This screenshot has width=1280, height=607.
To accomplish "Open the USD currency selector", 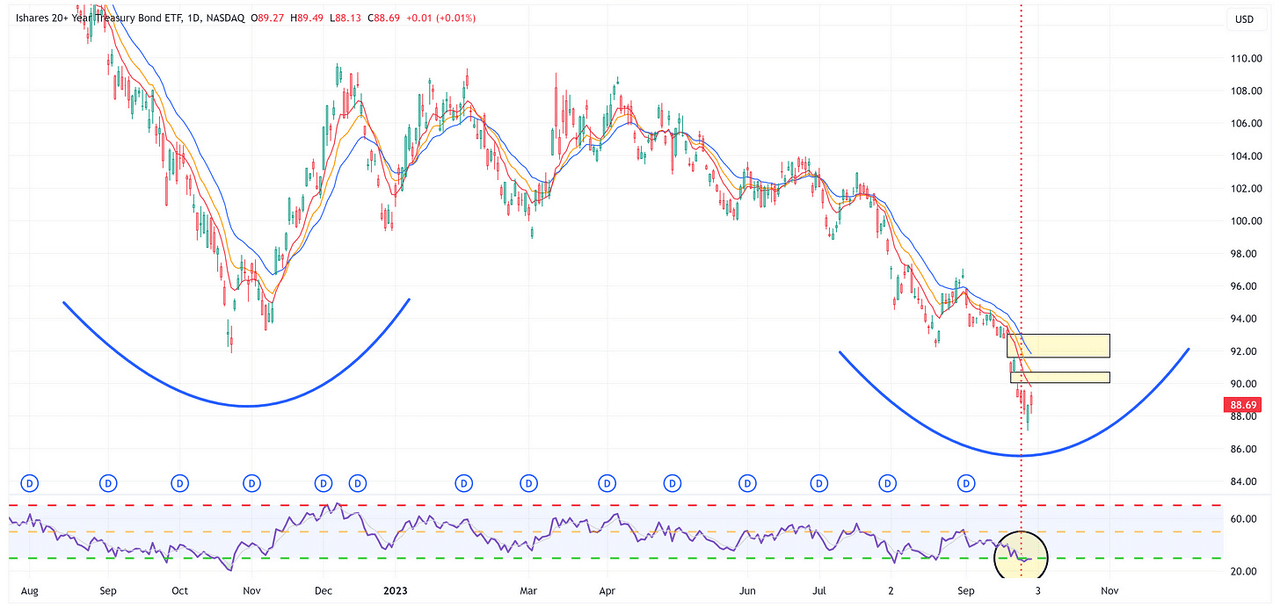I will [x=1244, y=19].
